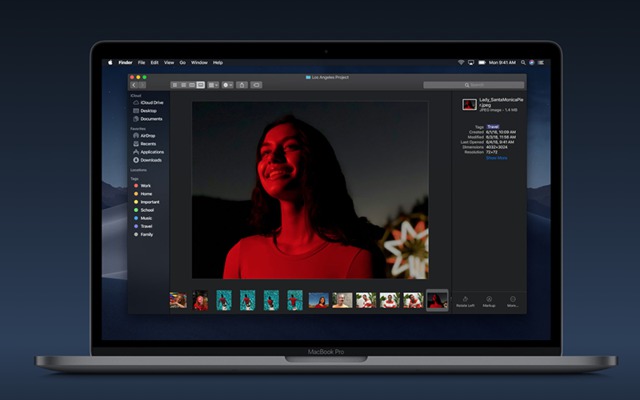Open the Applications folder in sidebar
The image size is (640, 400).
(151, 152)
